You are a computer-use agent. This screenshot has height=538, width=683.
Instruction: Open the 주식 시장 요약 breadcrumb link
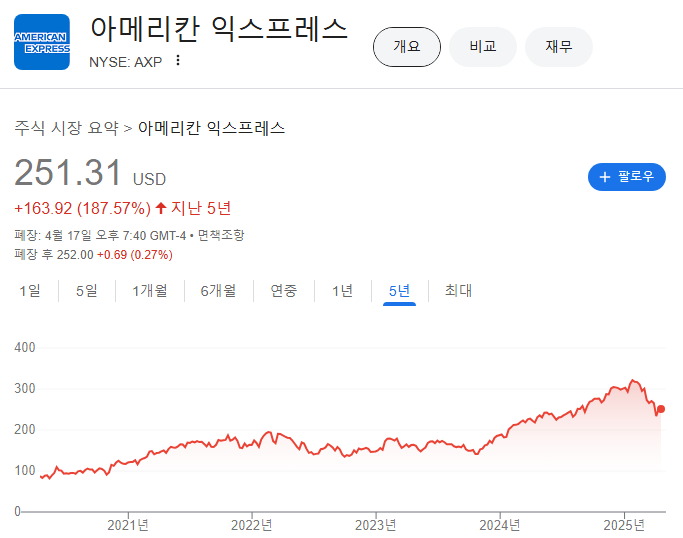[x=66, y=128]
